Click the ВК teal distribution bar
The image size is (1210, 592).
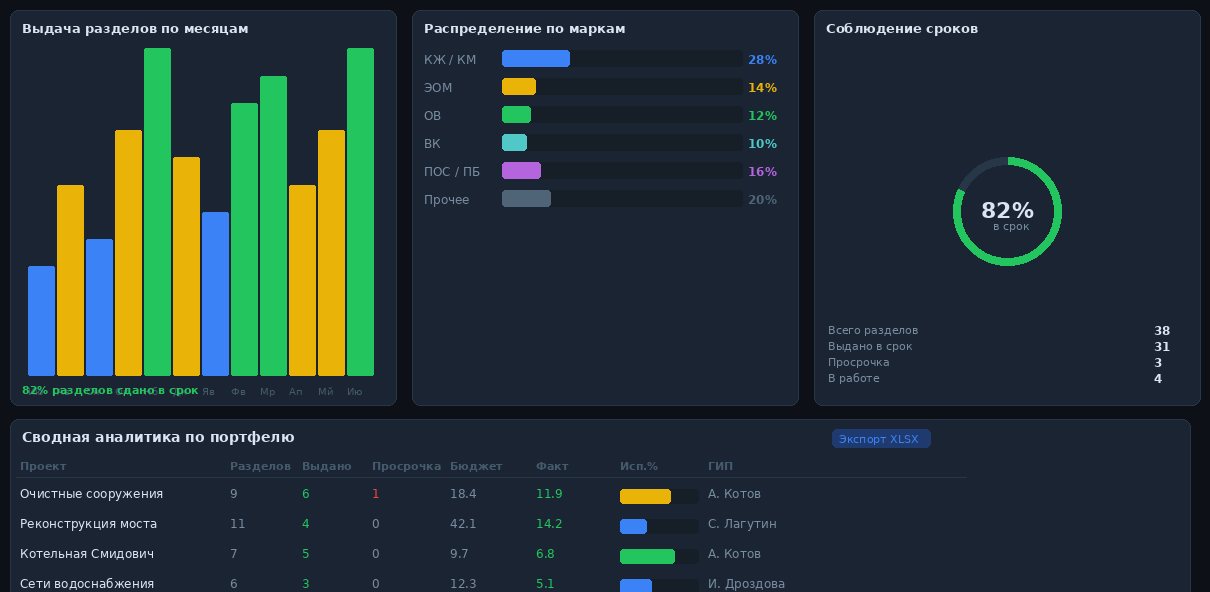(514, 143)
